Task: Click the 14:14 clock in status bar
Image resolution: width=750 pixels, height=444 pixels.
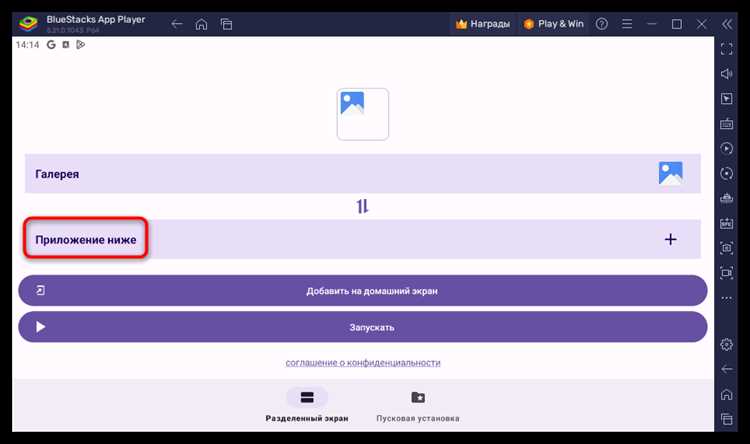Action: pyautogui.click(x=27, y=45)
